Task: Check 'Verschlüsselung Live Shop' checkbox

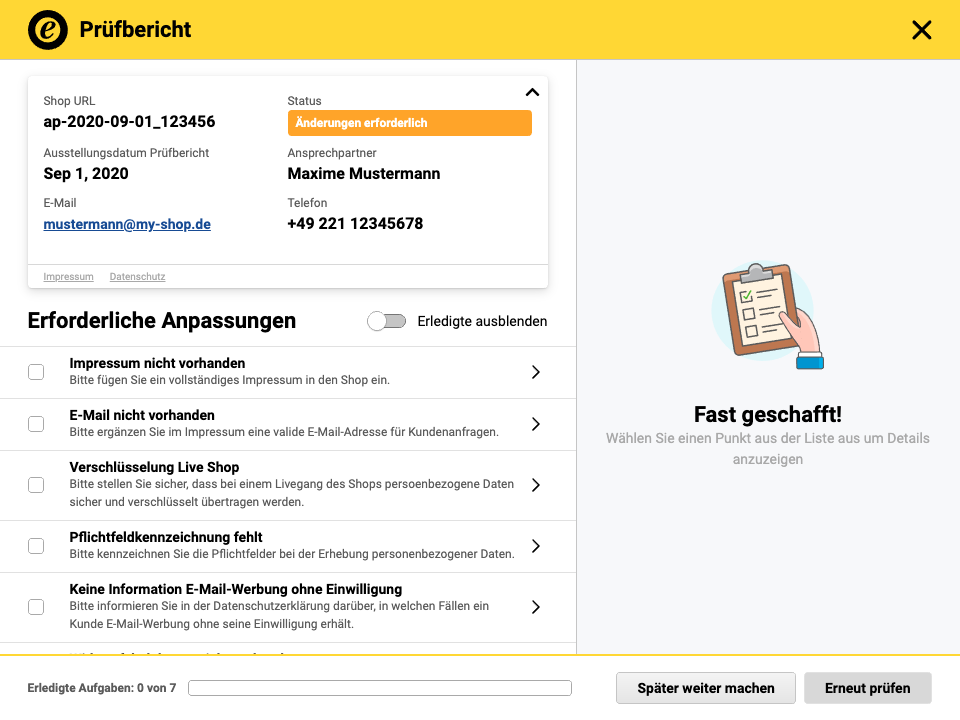Action: (36, 485)
